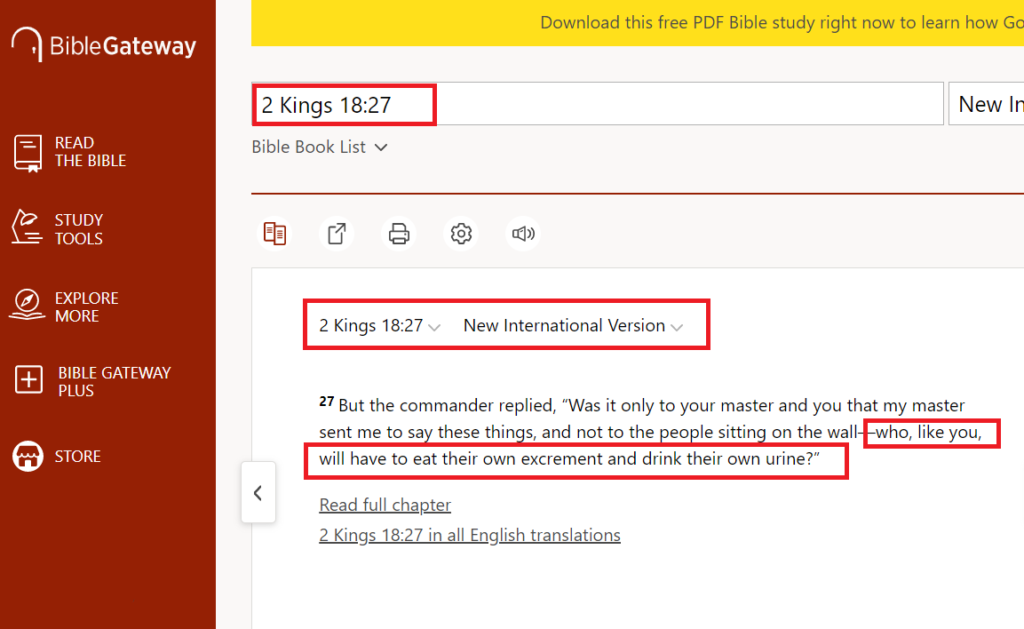The image size is (1024, 629).
Task: Click the Read the Bible book icon
Action: click(x=27, y=153)
